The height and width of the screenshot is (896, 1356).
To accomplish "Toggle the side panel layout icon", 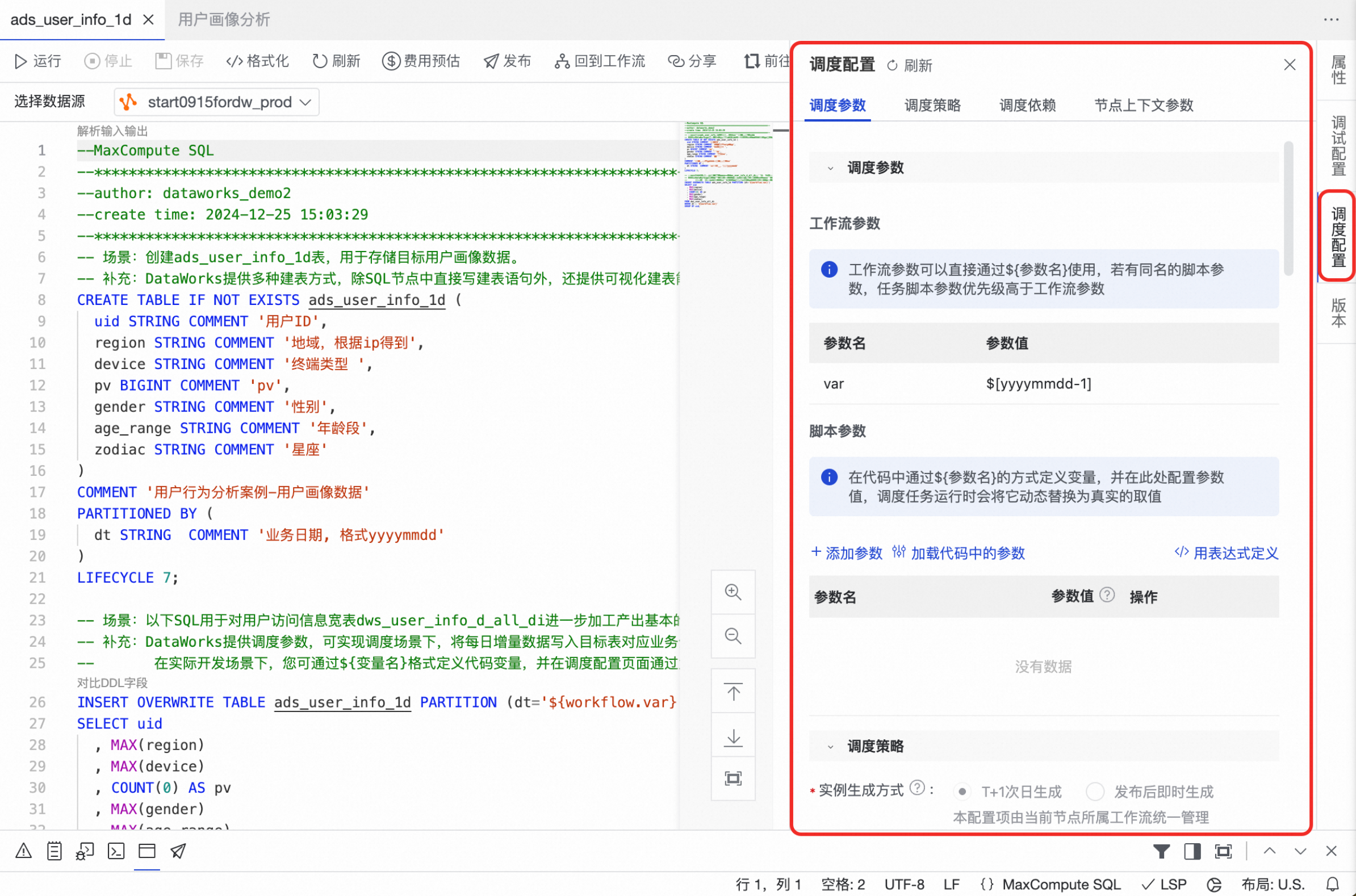I will click(1192, 852).
